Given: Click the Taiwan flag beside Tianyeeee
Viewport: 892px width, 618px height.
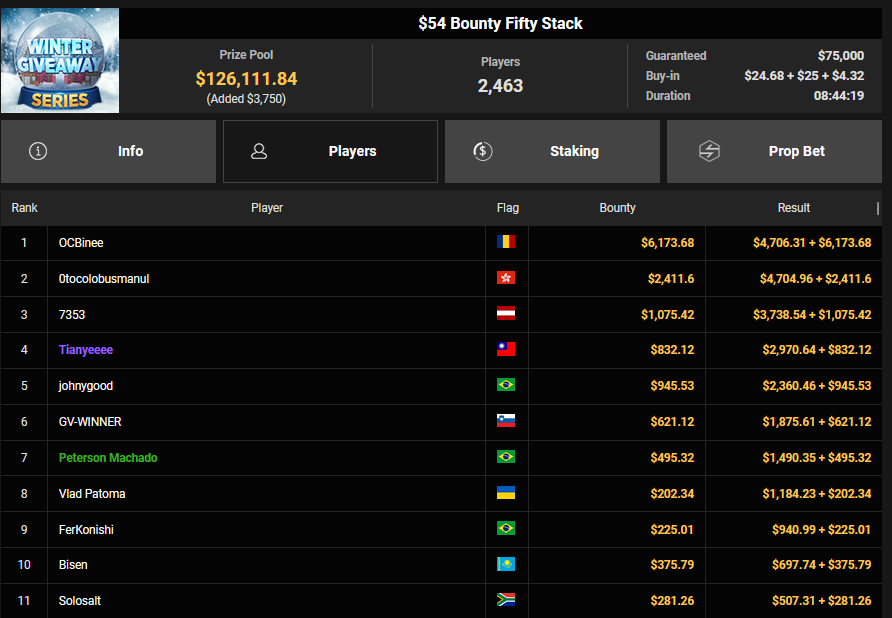Looking at the screenshot, I should pos(506,350).
